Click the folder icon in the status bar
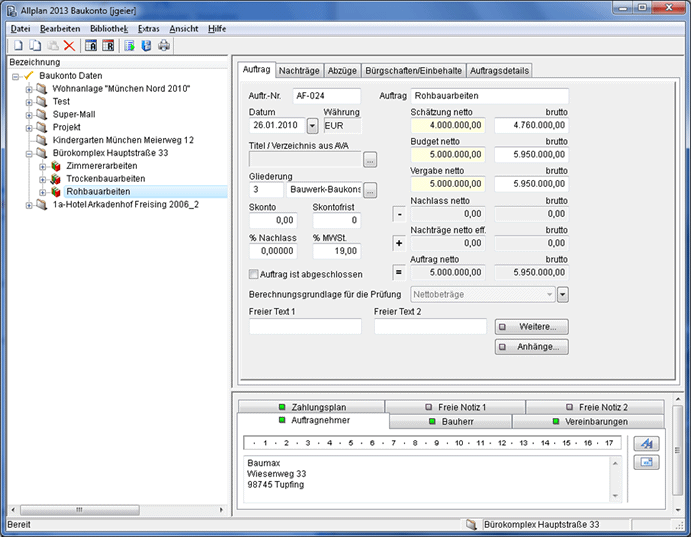 click(471, 525)
